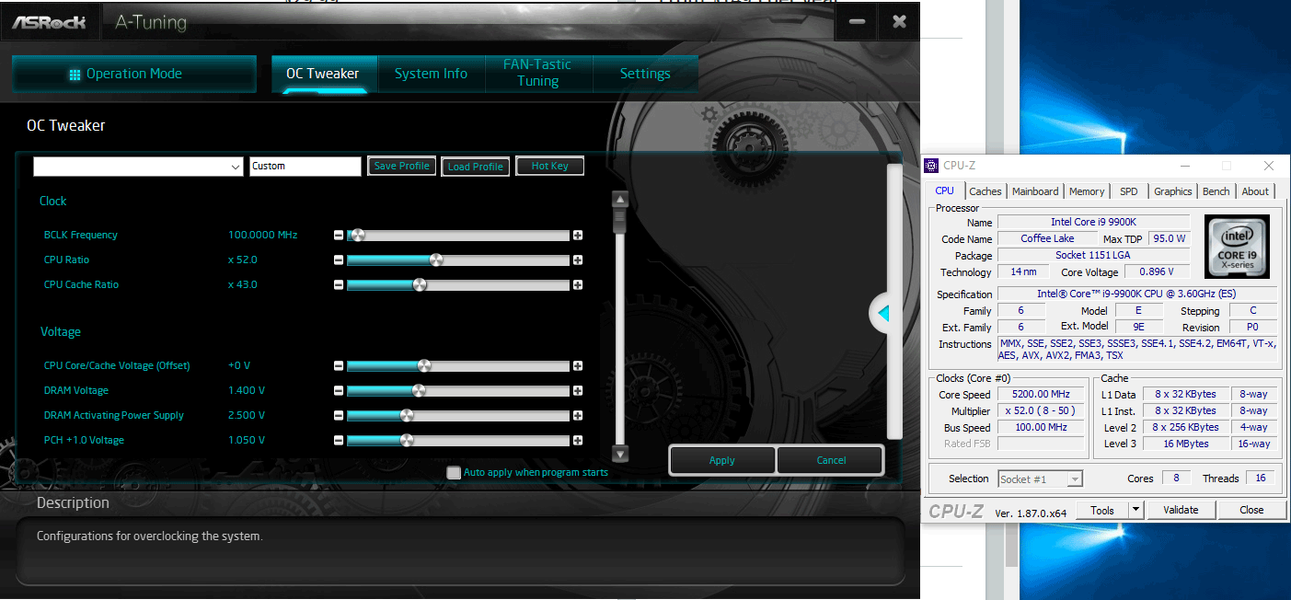Click the CPU Ratio slider handle
The image size is (1291, 600).
[436, 260]
